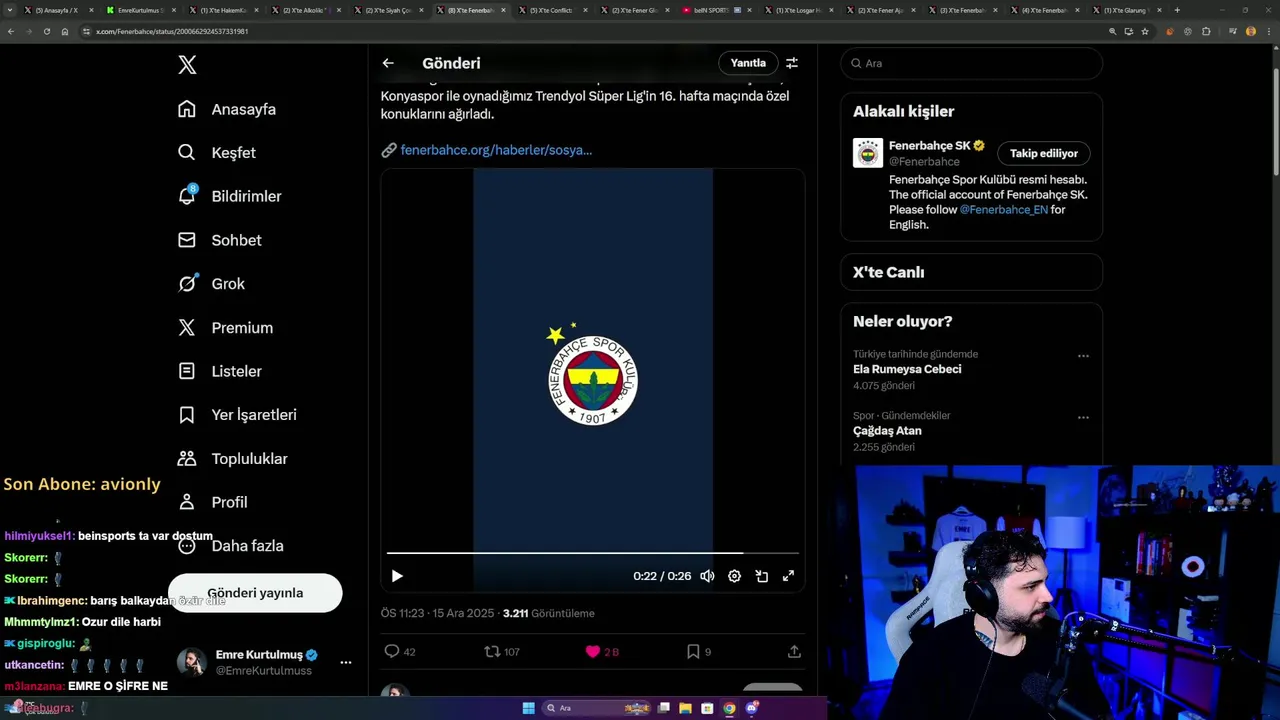Unlike the post via the heart icon
The image size is (1280, 720).
coord(593,651)
